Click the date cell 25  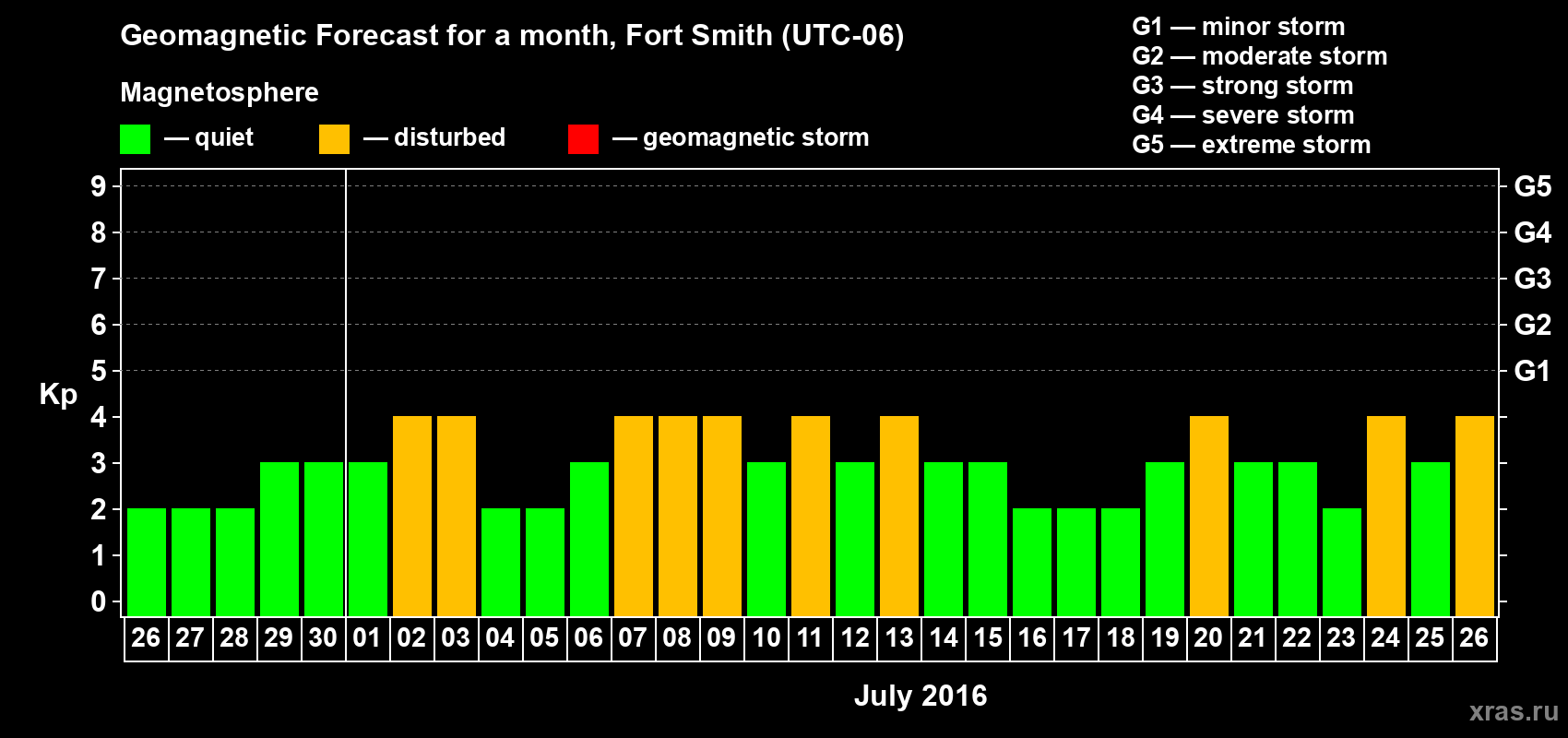pos(1430,638)
